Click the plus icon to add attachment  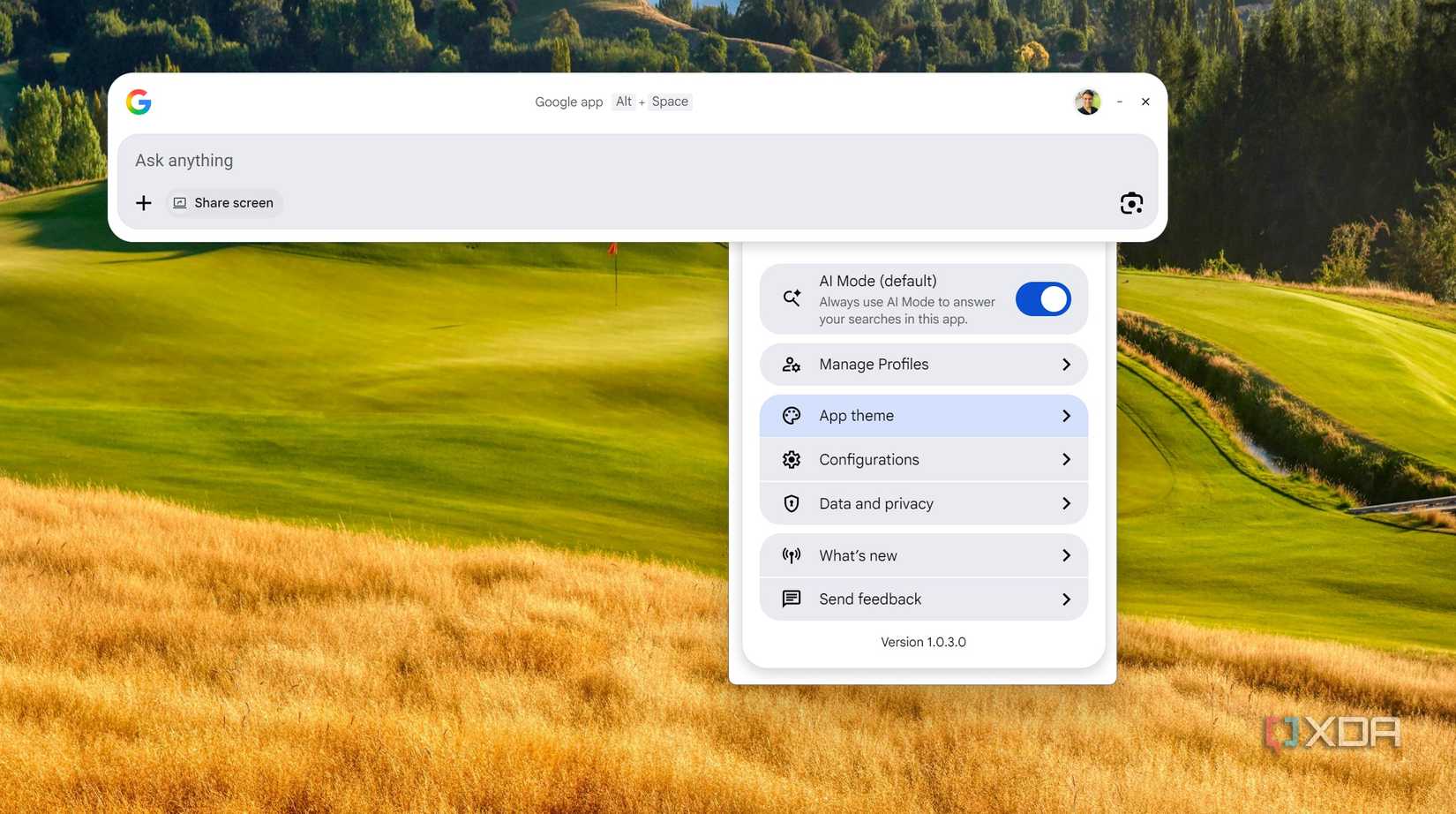144,203
